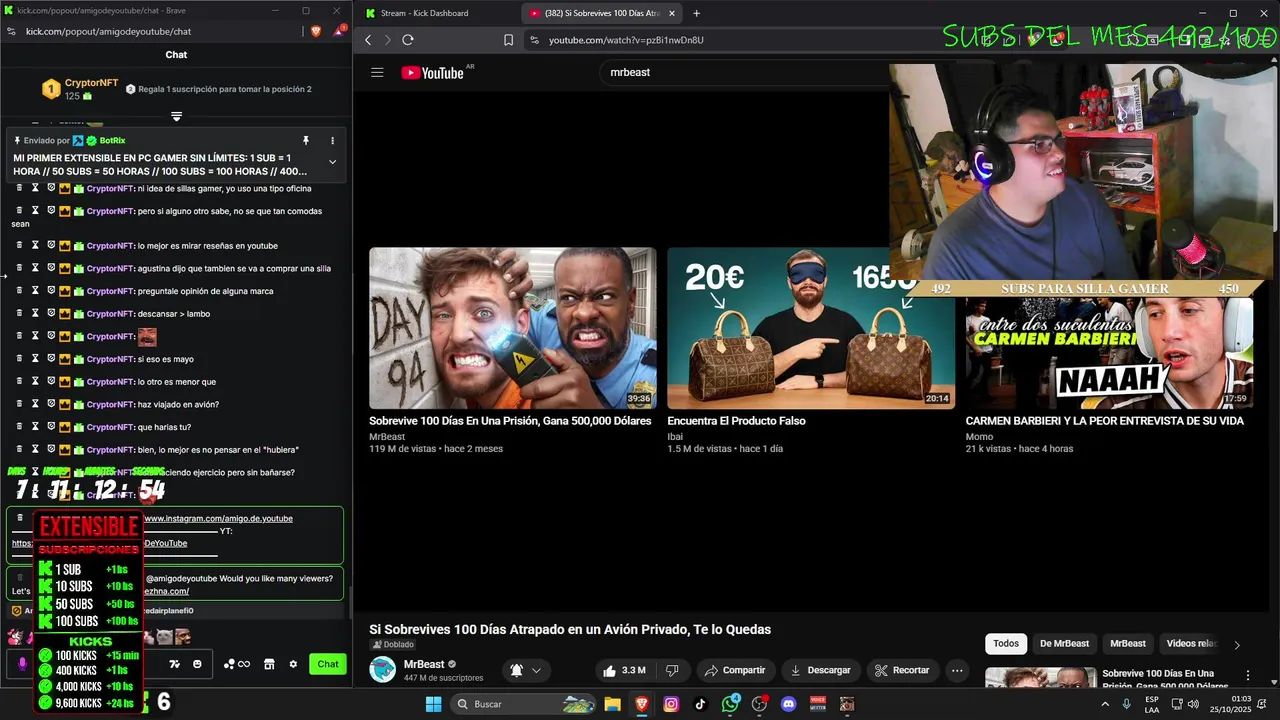Click Descargar button
The image size is (1280, 720).
coord(820,670)
